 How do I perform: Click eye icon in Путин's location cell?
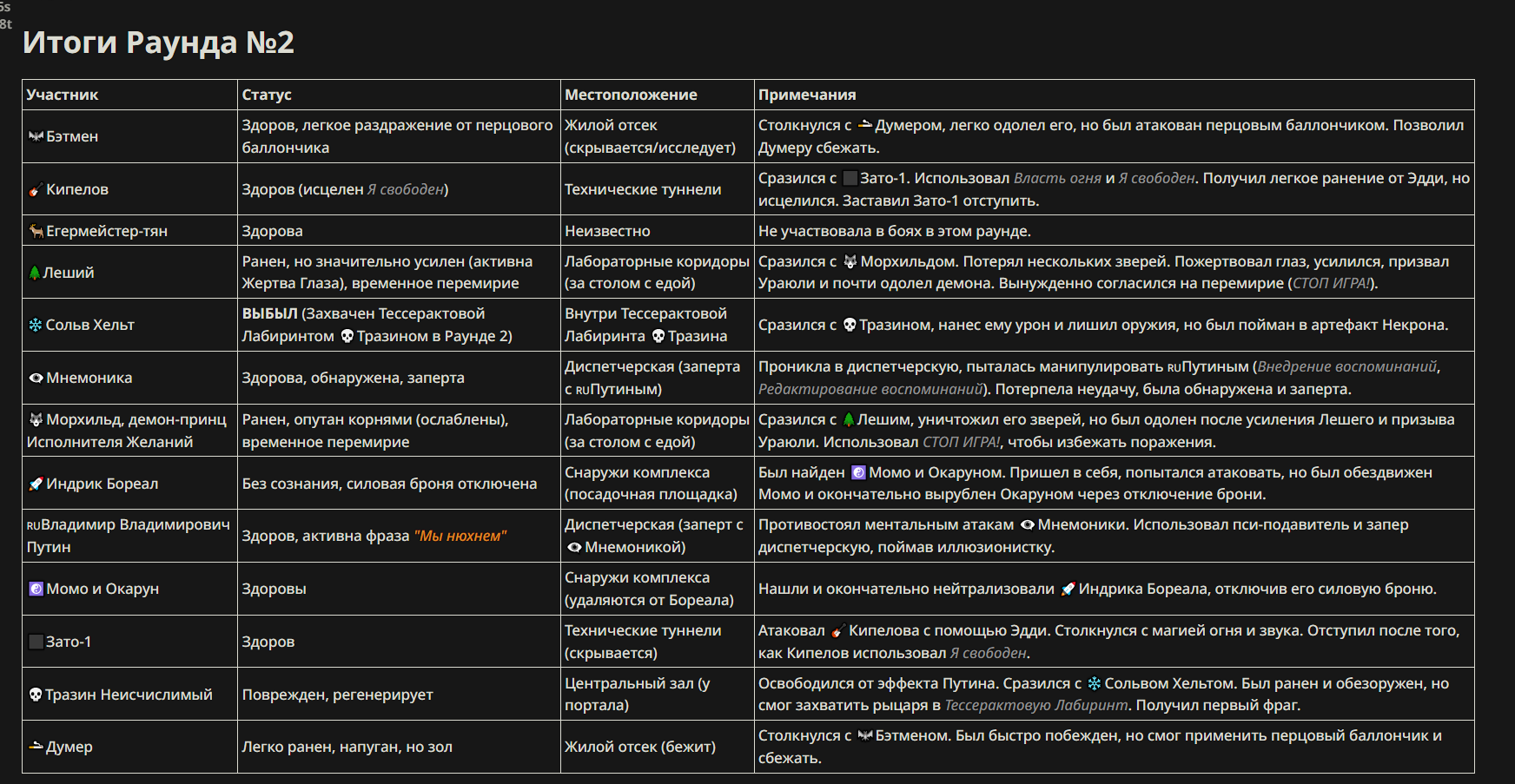click(574, 548)
